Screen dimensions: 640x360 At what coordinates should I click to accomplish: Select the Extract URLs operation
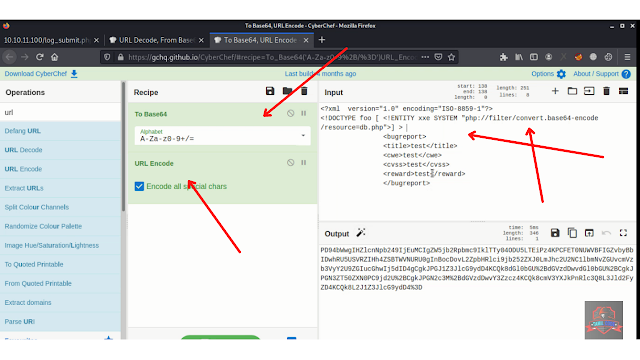click(60, 188)
